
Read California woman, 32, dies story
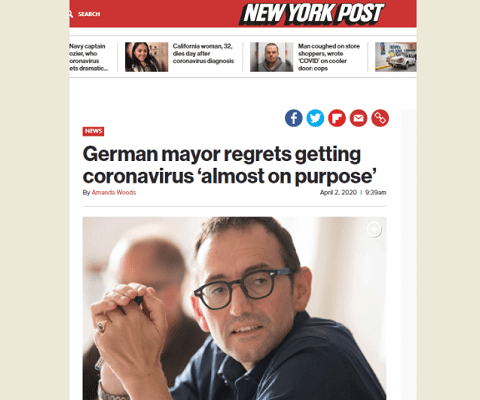coord(203,53)
